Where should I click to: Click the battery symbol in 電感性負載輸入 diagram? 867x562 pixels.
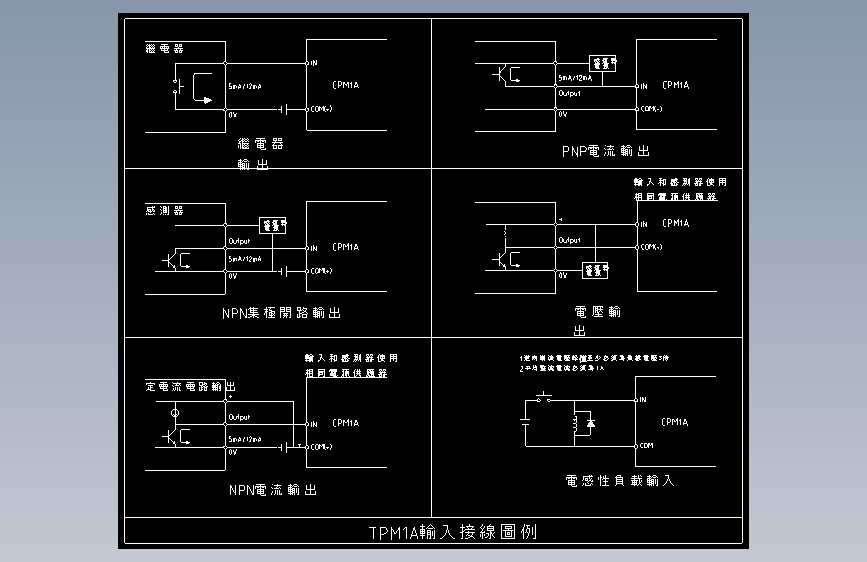click(525, 422)
